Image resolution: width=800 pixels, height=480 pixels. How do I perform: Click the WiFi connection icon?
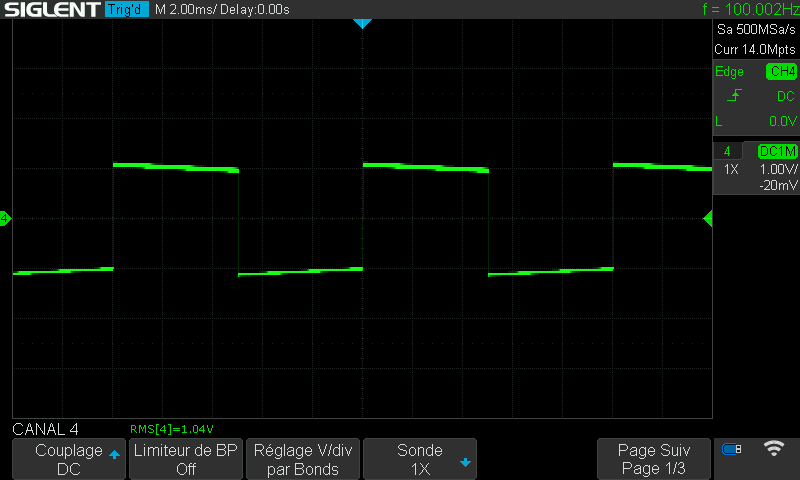[x=773, y=449]
